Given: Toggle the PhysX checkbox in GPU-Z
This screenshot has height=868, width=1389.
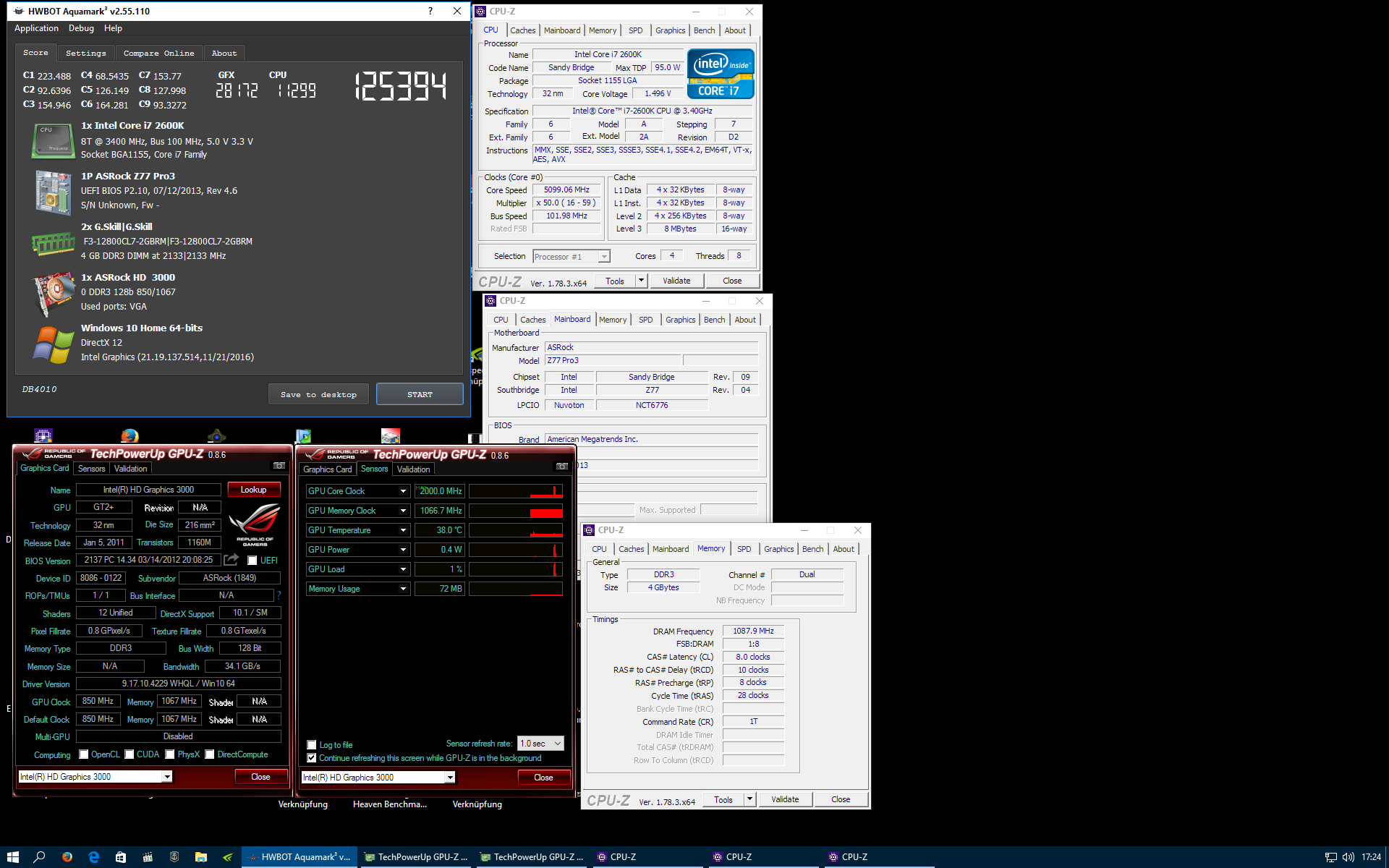Looking at the screenshot, I should click(170, 754).
